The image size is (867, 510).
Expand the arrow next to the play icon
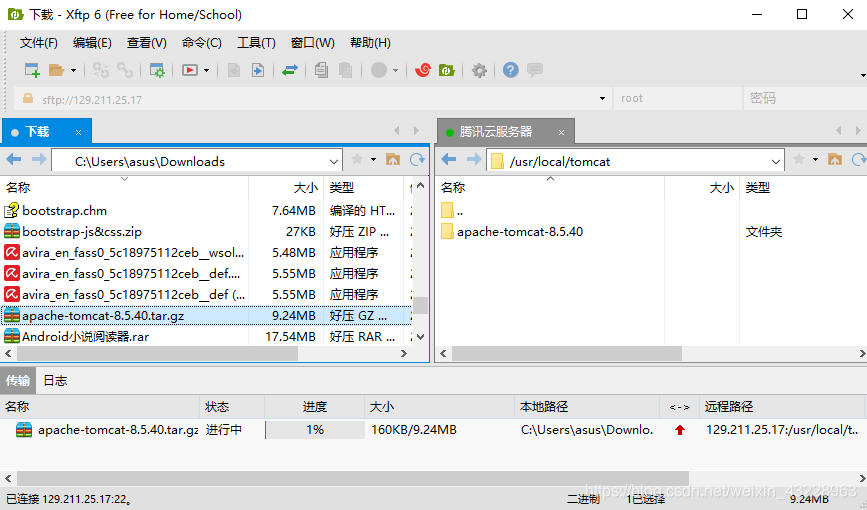206,70
